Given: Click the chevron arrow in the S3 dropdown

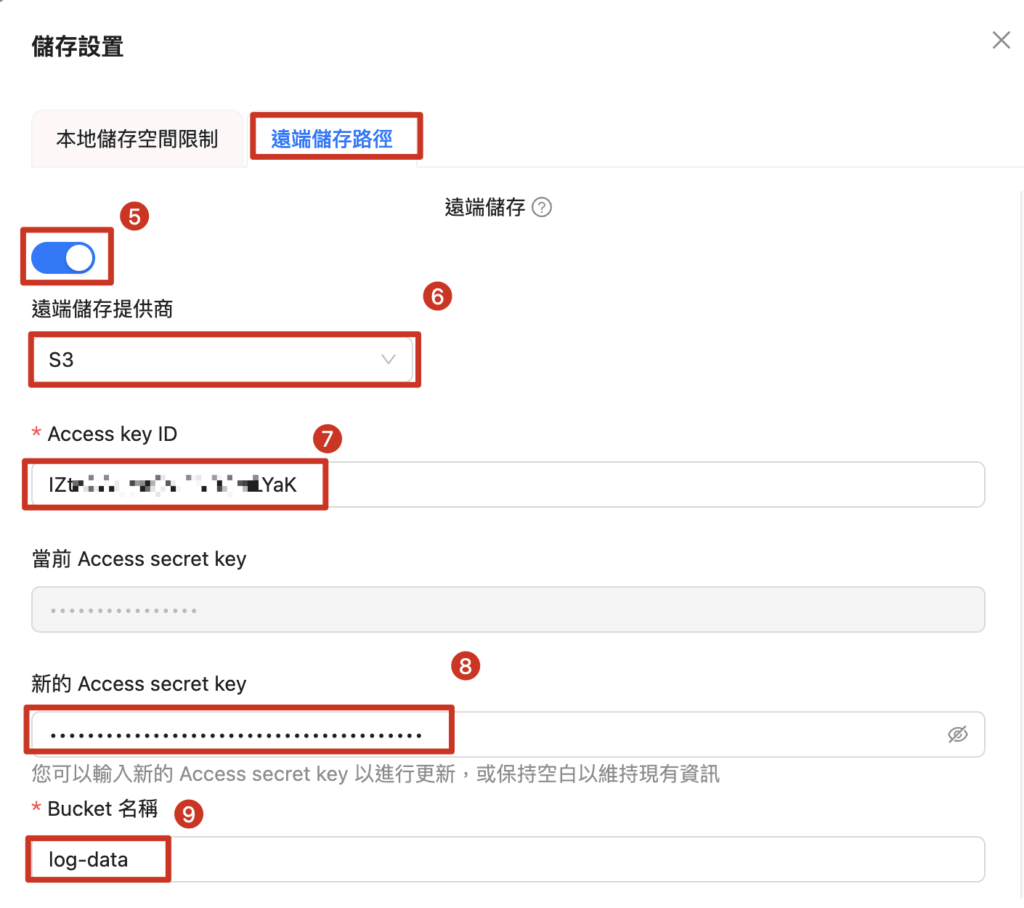Looking at the screenshot, I should [389, 360].
